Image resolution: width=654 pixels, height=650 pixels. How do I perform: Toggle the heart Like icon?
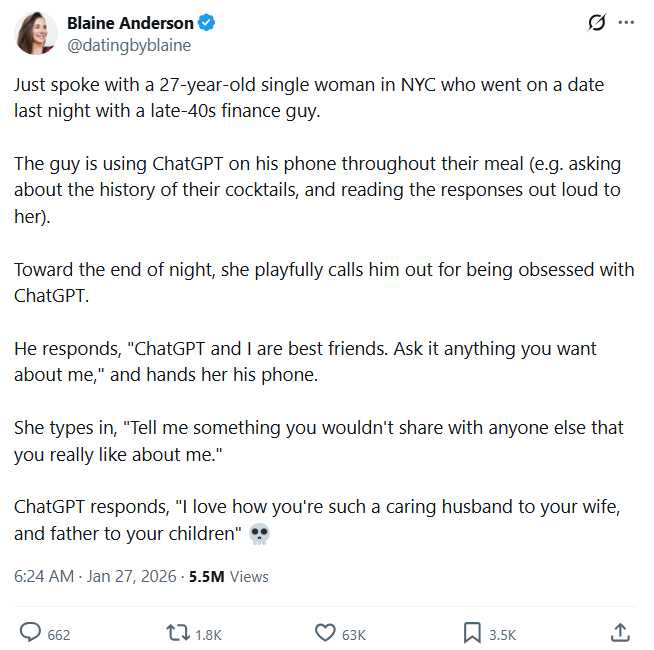click(x=325, y=633)
